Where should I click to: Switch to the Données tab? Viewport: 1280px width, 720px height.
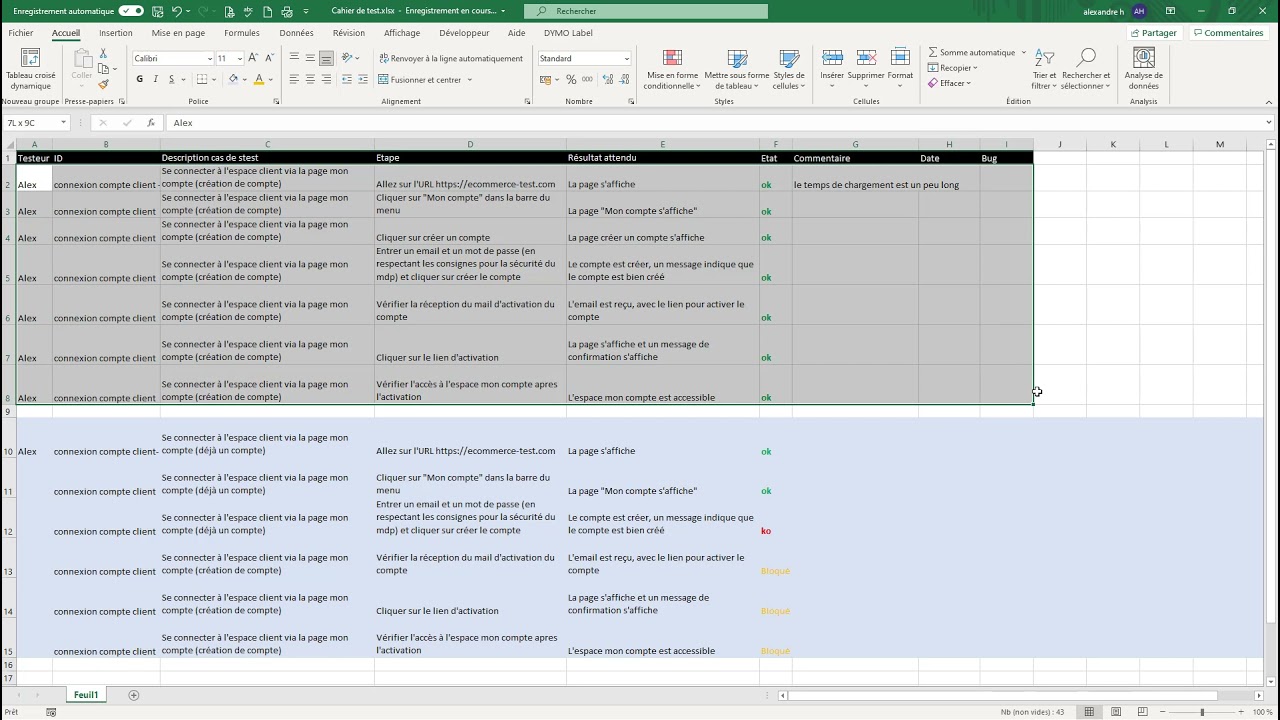(x=296, y=33)
